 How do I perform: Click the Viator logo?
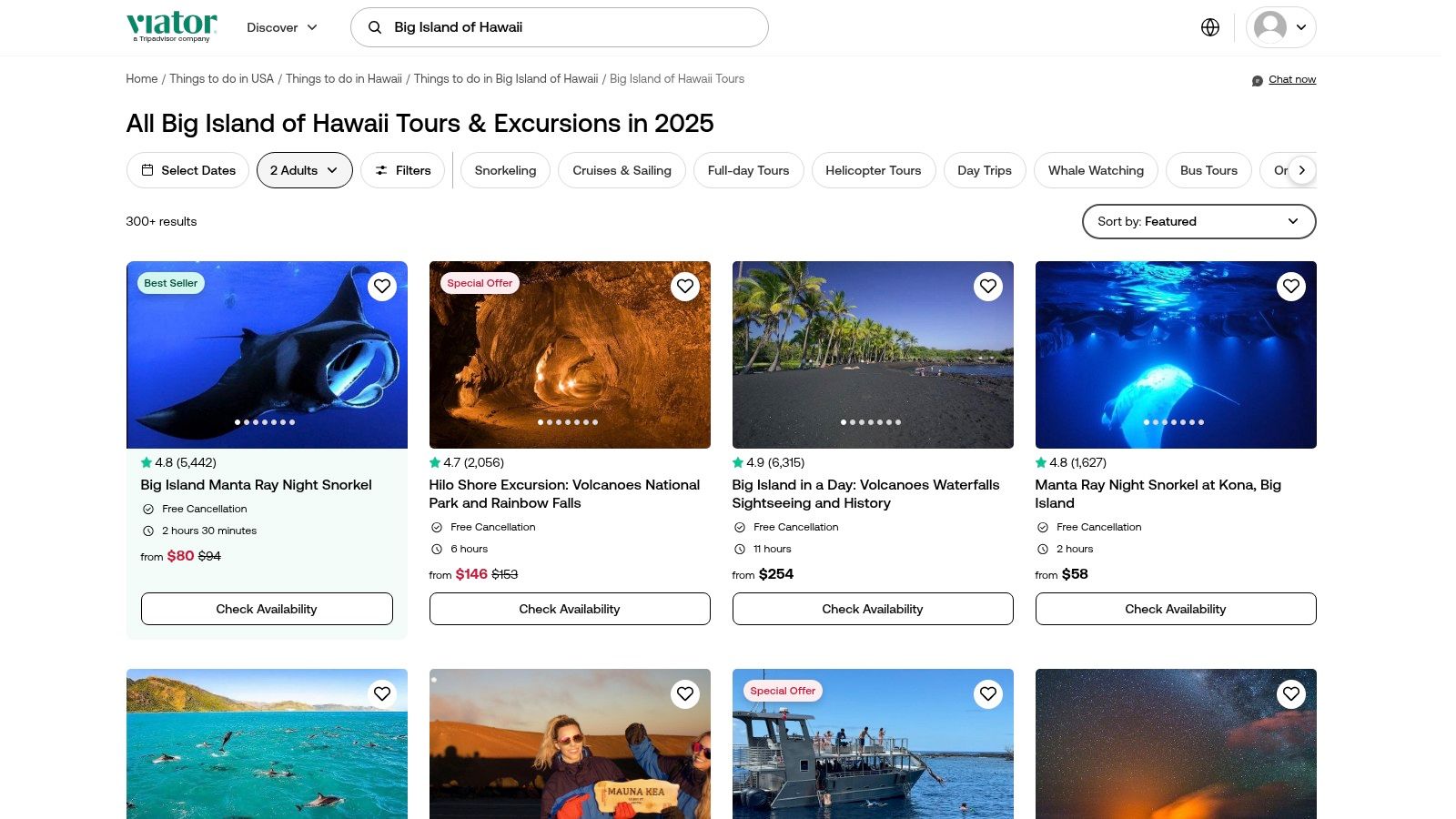click(172, 26)
